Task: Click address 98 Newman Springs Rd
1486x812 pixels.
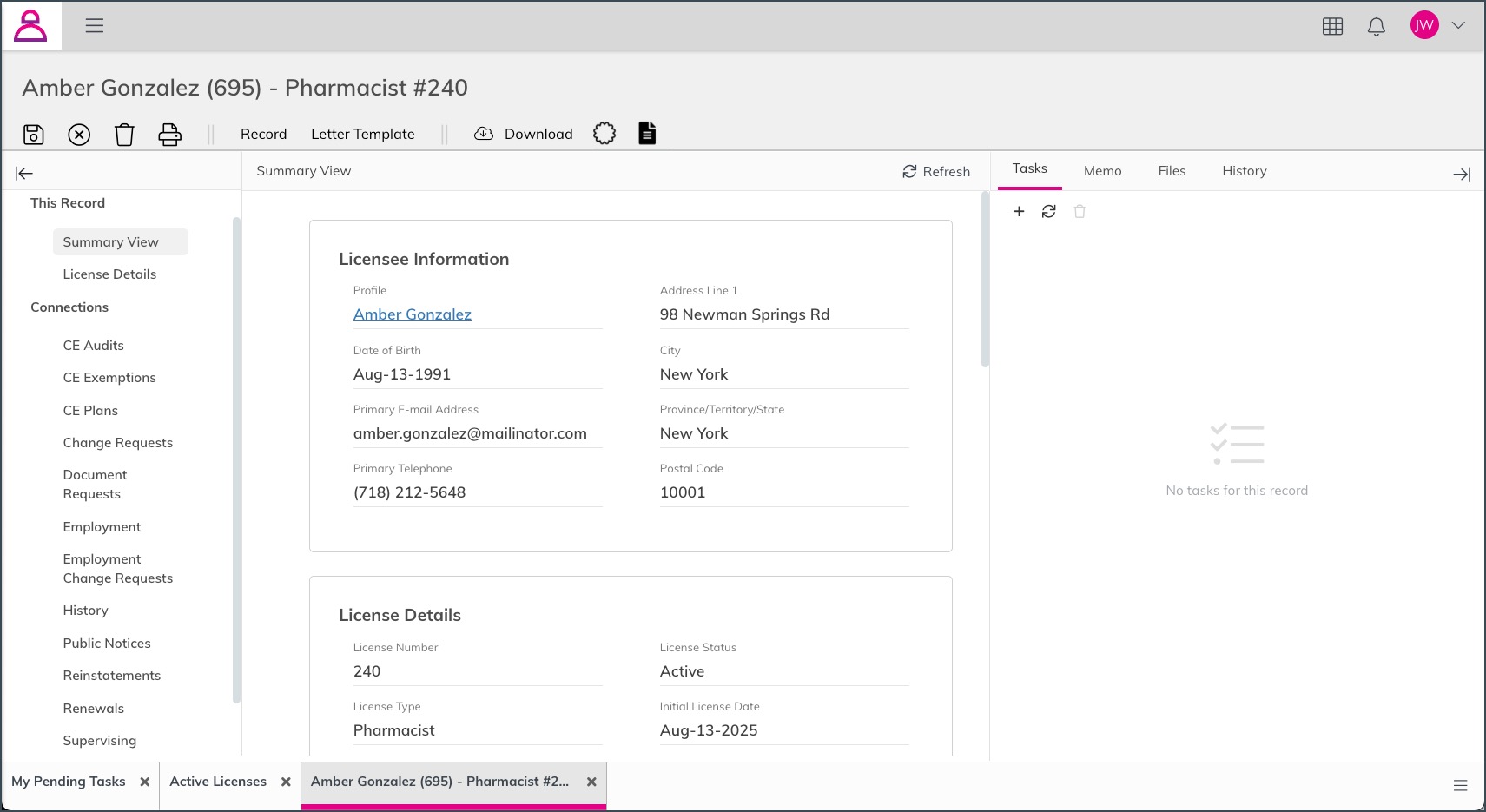Action: [744, 314]
